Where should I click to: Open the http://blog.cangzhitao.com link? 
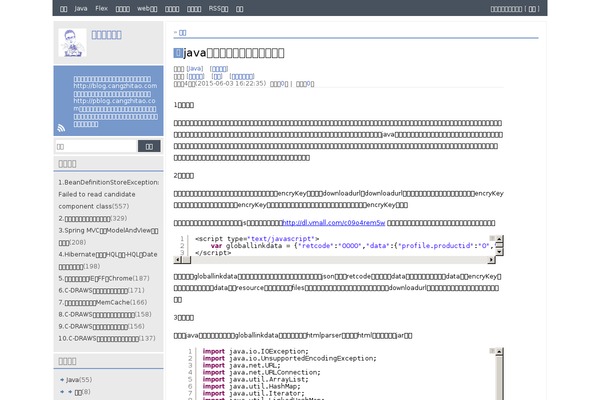tap(115, 86)
